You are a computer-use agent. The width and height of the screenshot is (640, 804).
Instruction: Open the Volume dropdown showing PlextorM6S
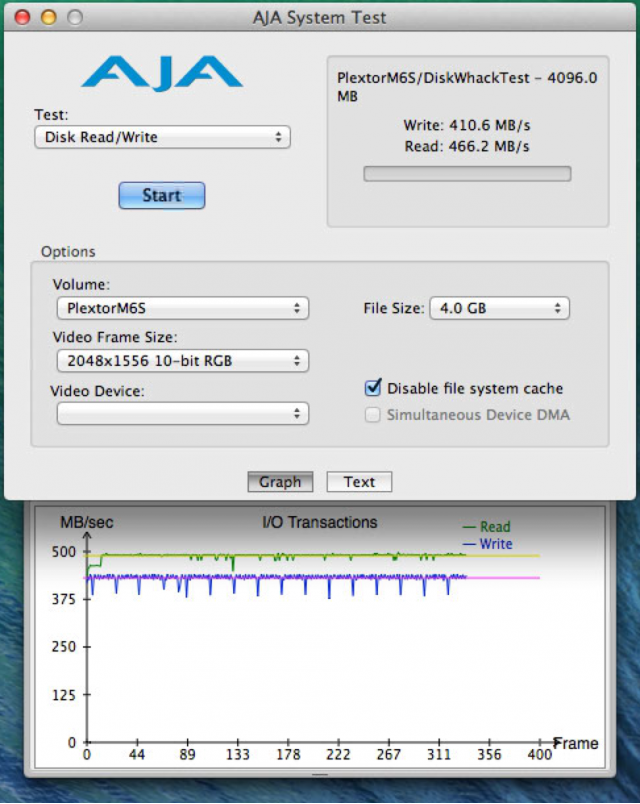pos(183,308)
